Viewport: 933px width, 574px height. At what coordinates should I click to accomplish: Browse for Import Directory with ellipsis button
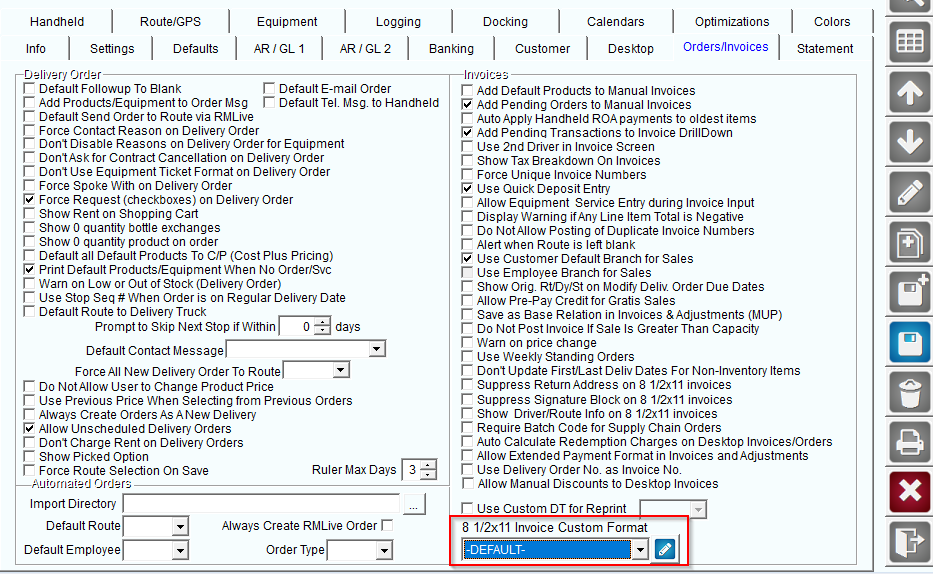pos(414,504)
